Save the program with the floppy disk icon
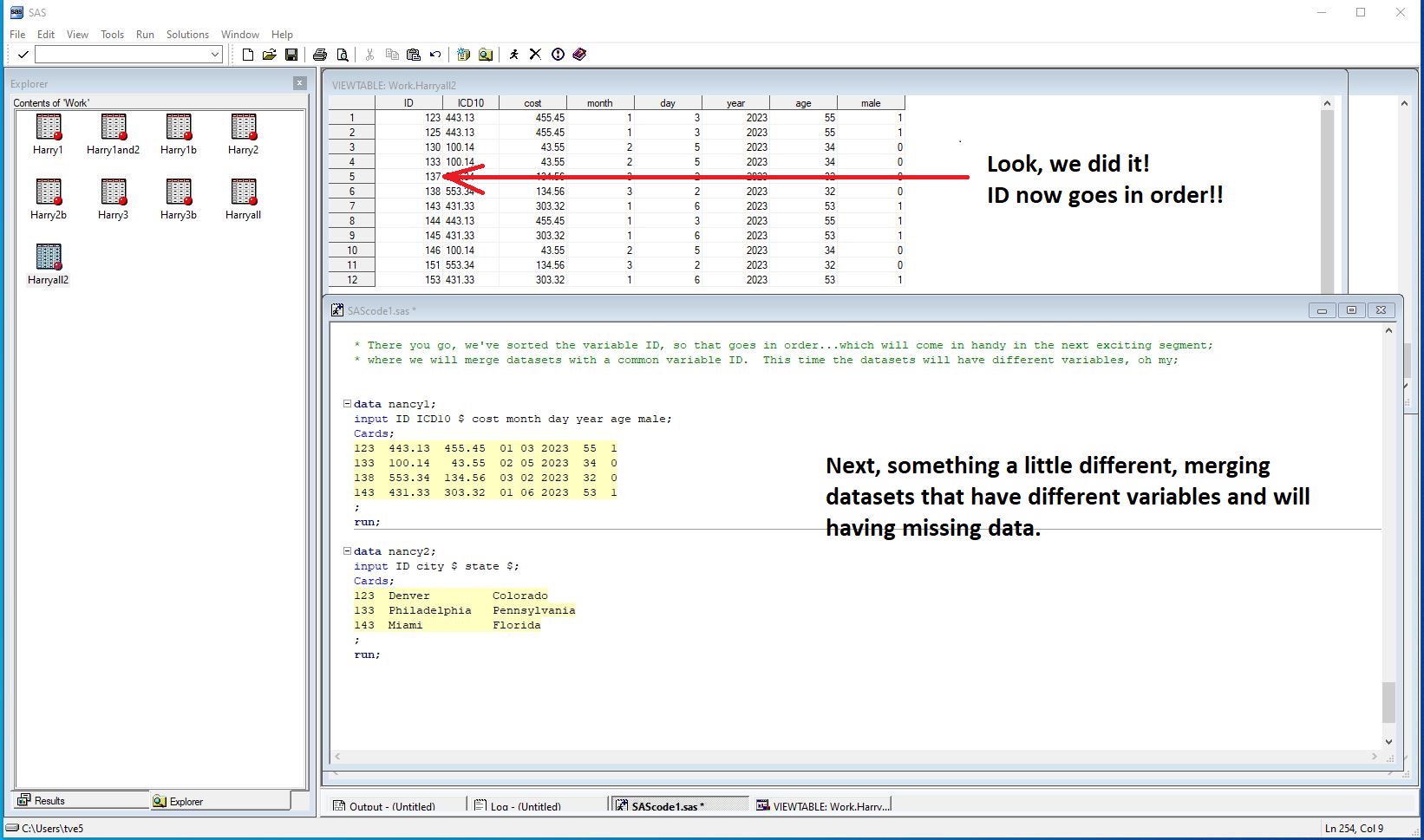1424x840 pixels. 291,55
